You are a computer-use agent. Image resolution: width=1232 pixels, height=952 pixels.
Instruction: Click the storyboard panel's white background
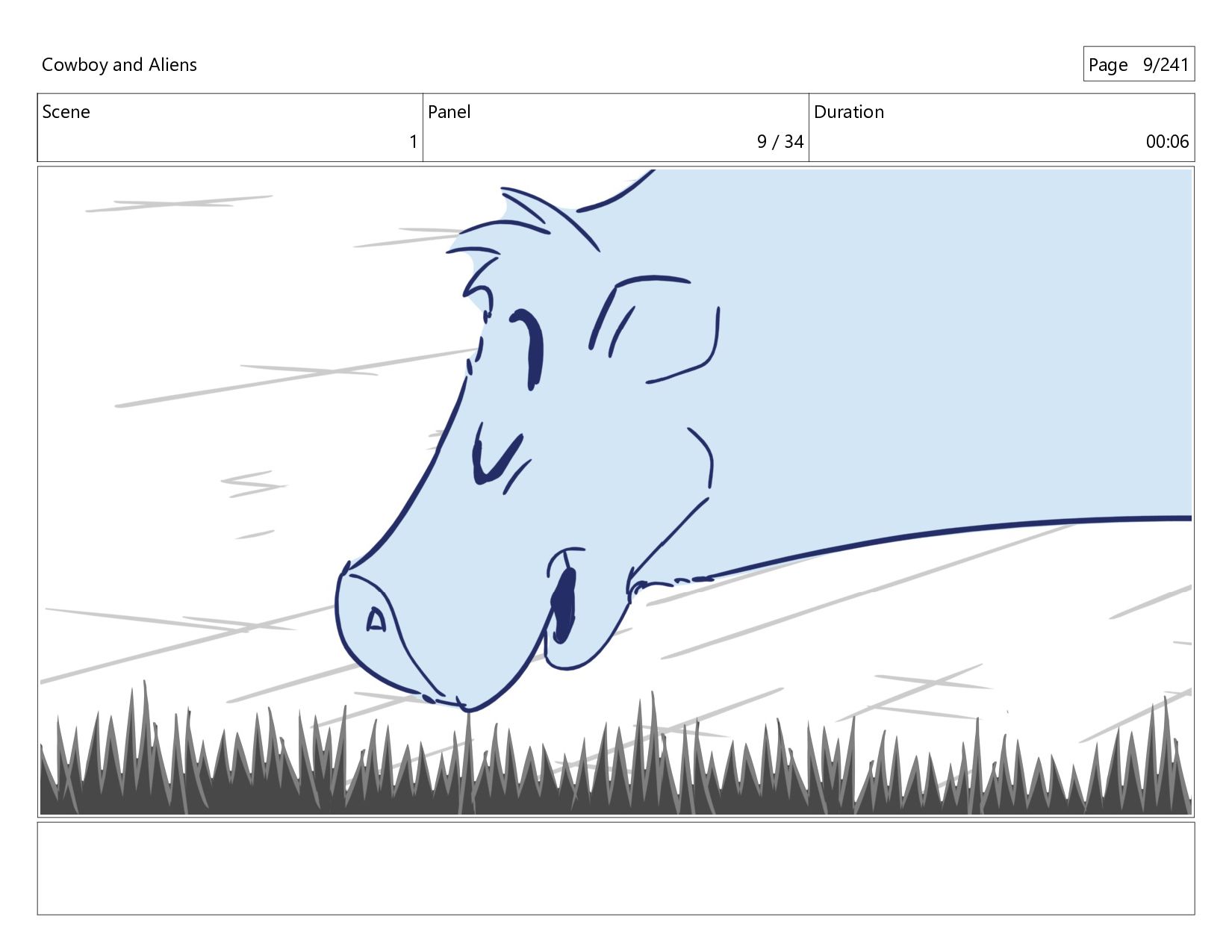(x=224, y=299)
